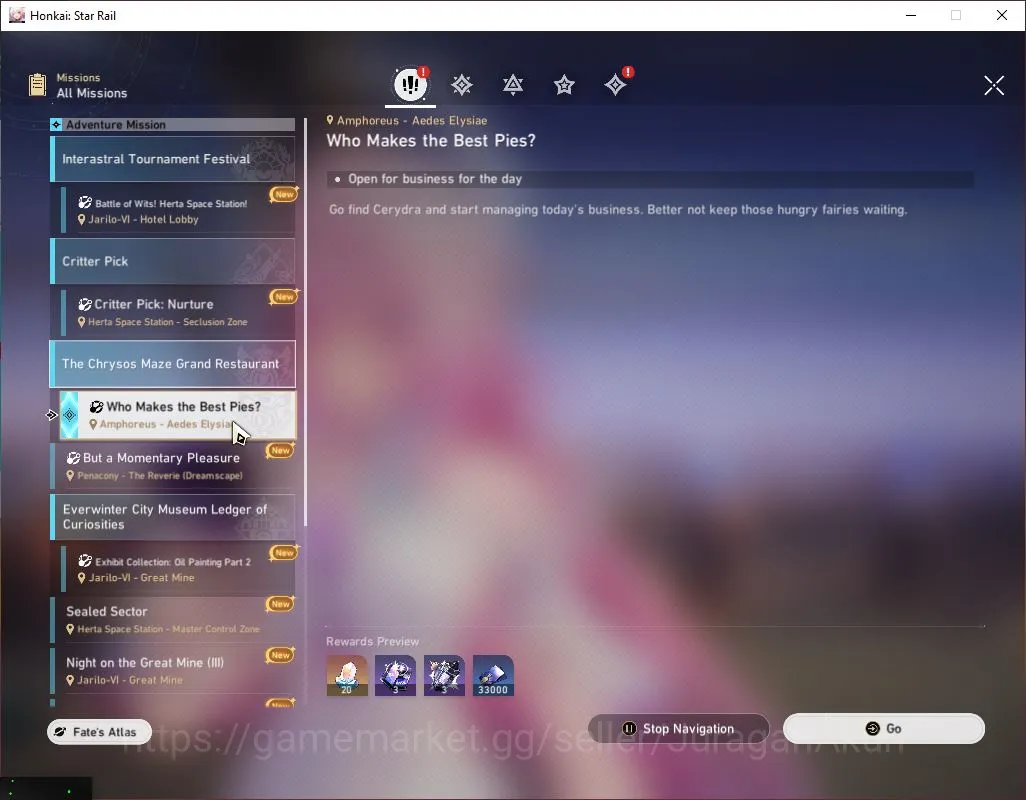Click the Rewards Preview label

[372, 641]
